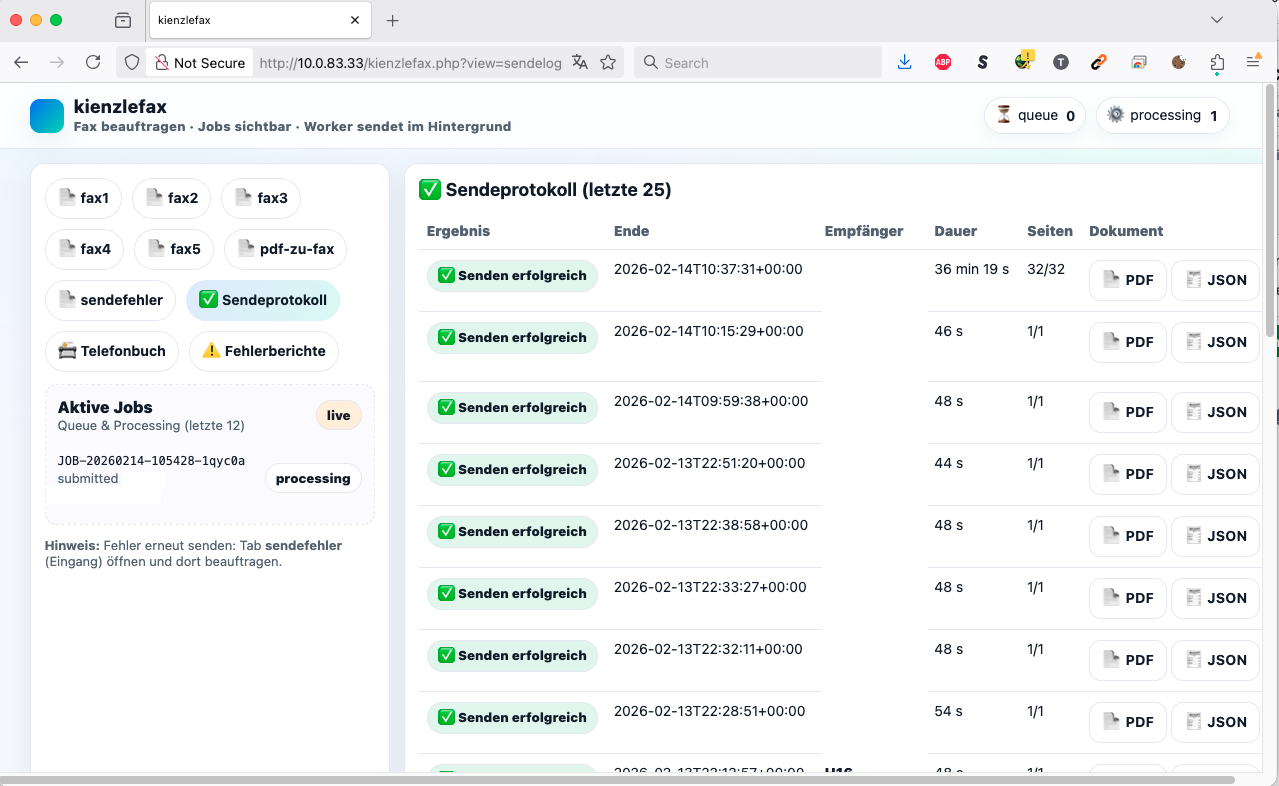1279x786 pixels.
Task: Expand the list all tabs chevron
Action: coord(1217,20)
